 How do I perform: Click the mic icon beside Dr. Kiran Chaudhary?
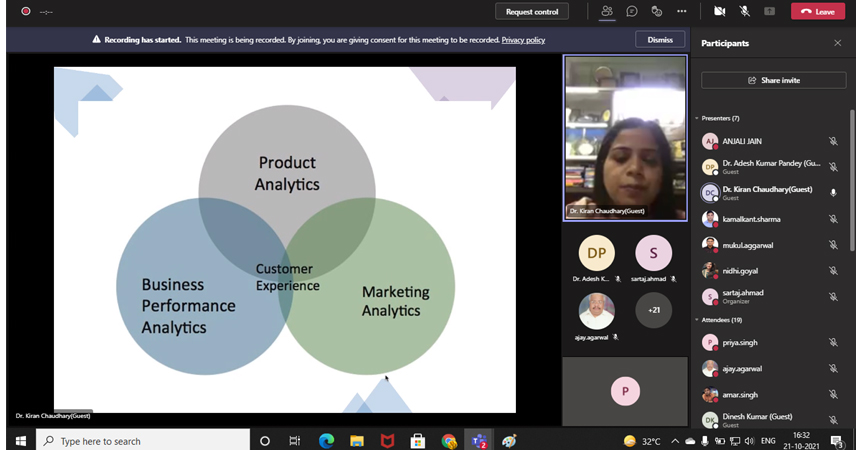833,192
